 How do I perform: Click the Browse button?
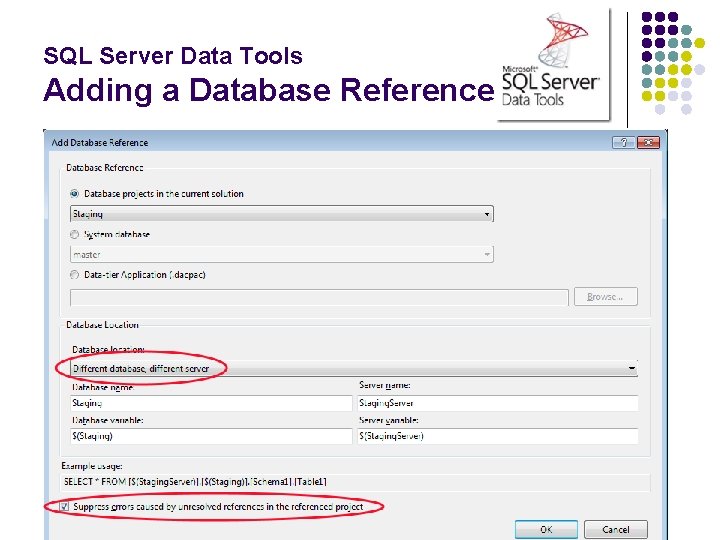coord(606,297)
